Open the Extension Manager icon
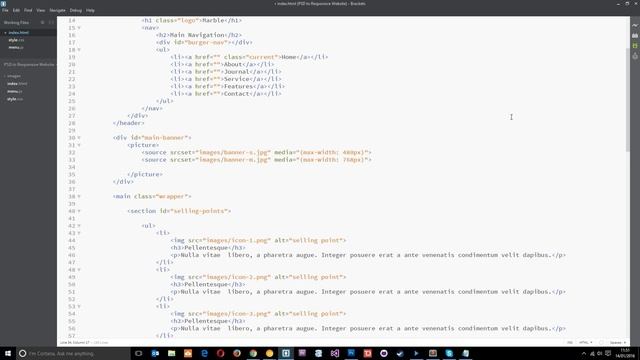 point(635,36)
